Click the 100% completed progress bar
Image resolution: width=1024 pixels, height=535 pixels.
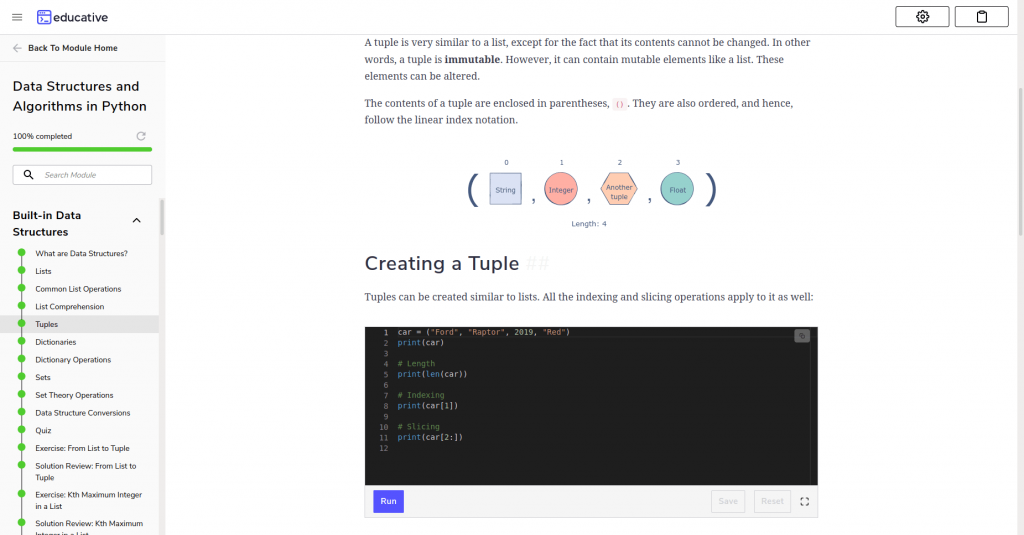82,149
